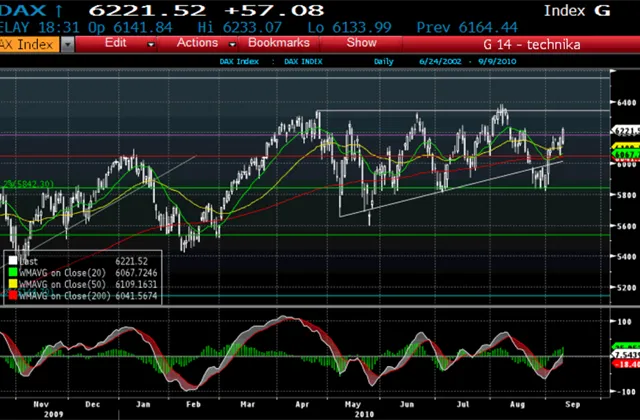Select the G 14 - technika chart title
This screenshot has height=420, width=640.
(x=532, y=44)
